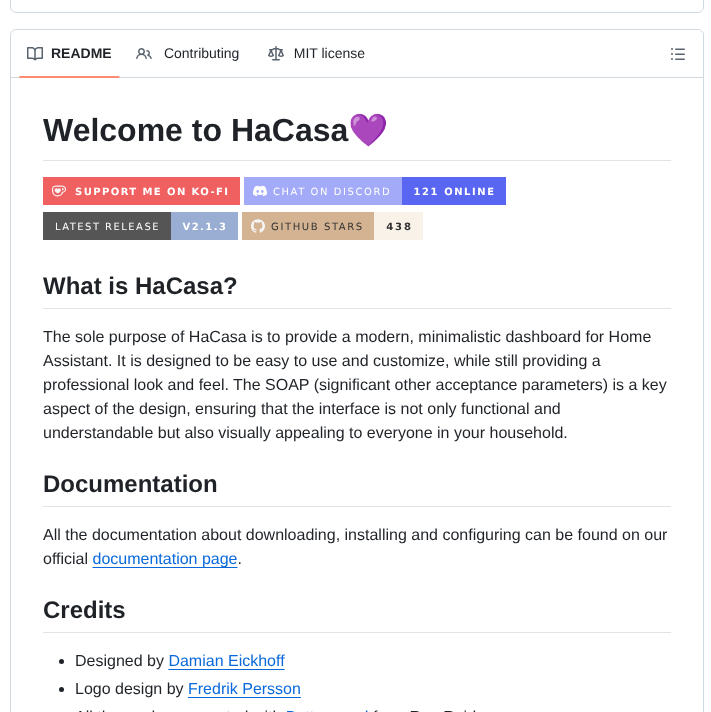Switch to the README tab label
Screen dimensions: 711x712
(x=81, y=54)
